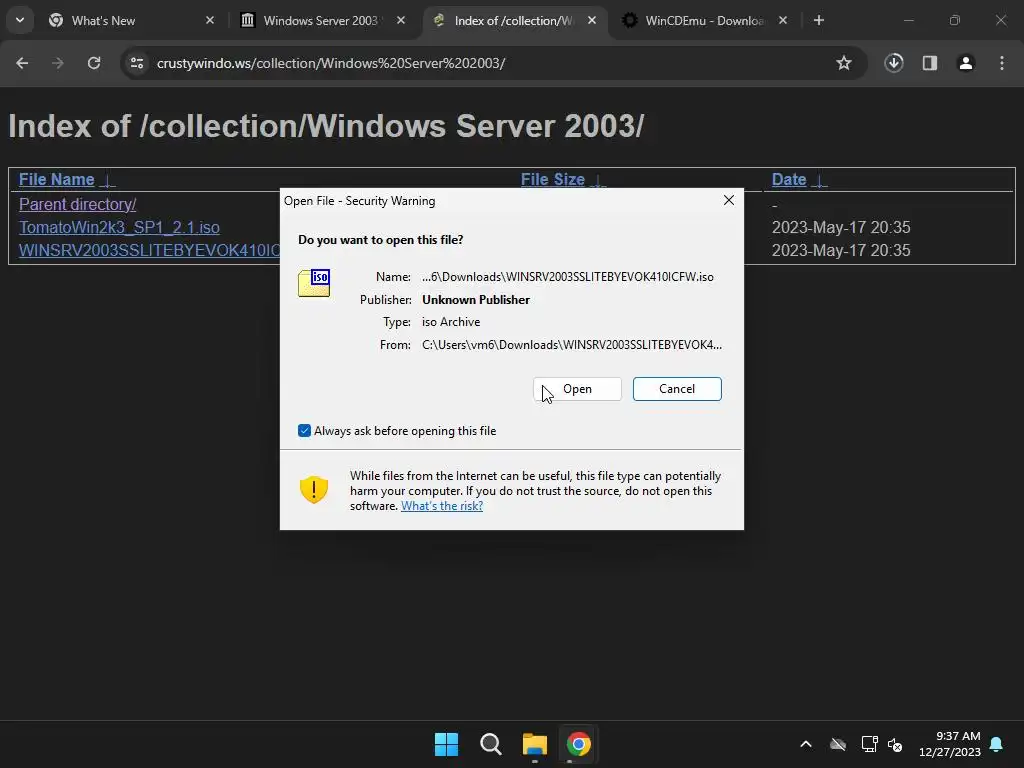Open the What's the risk? link
This screenshot has width=1024, height=768.
point(442,505)
